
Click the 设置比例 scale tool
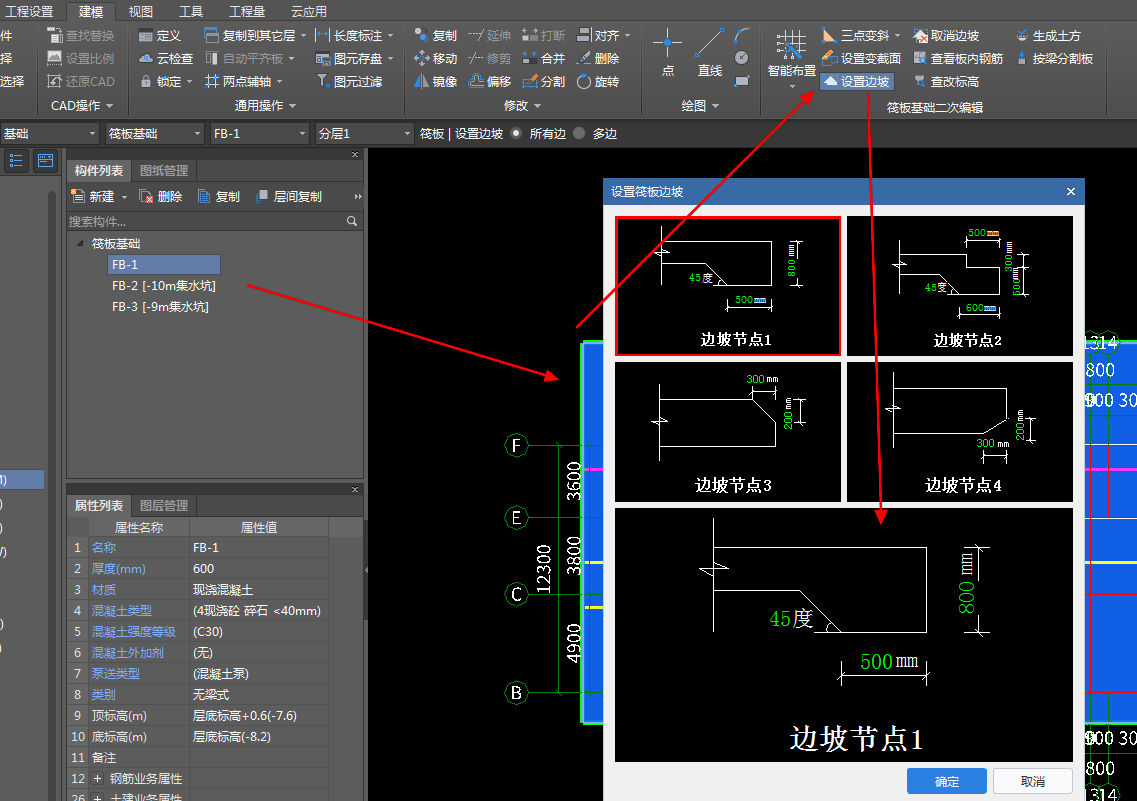tap(80, 58)
